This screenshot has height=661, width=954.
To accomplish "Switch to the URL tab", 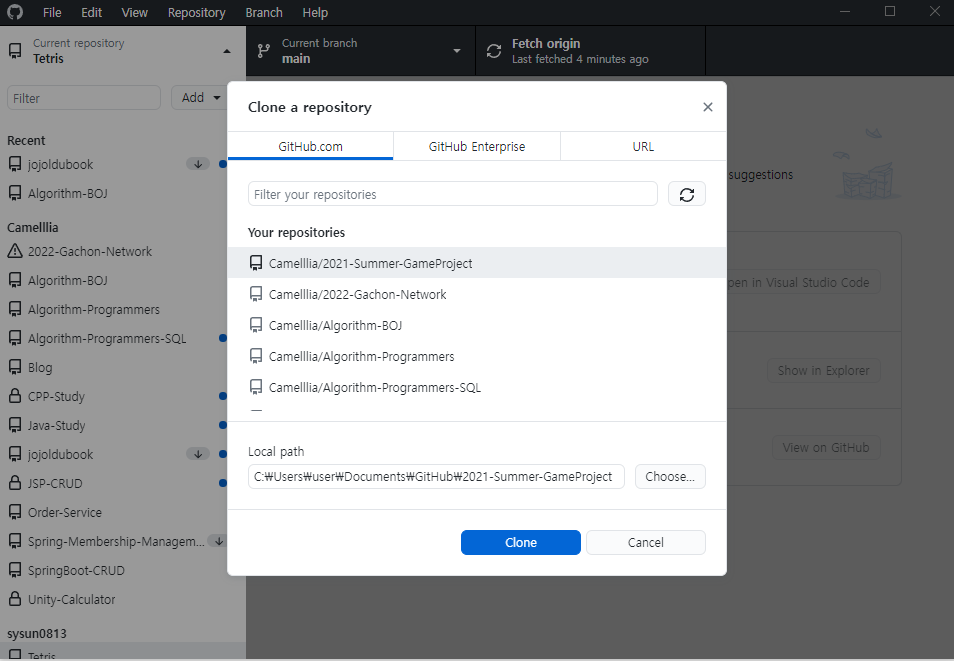I will 643,146.
